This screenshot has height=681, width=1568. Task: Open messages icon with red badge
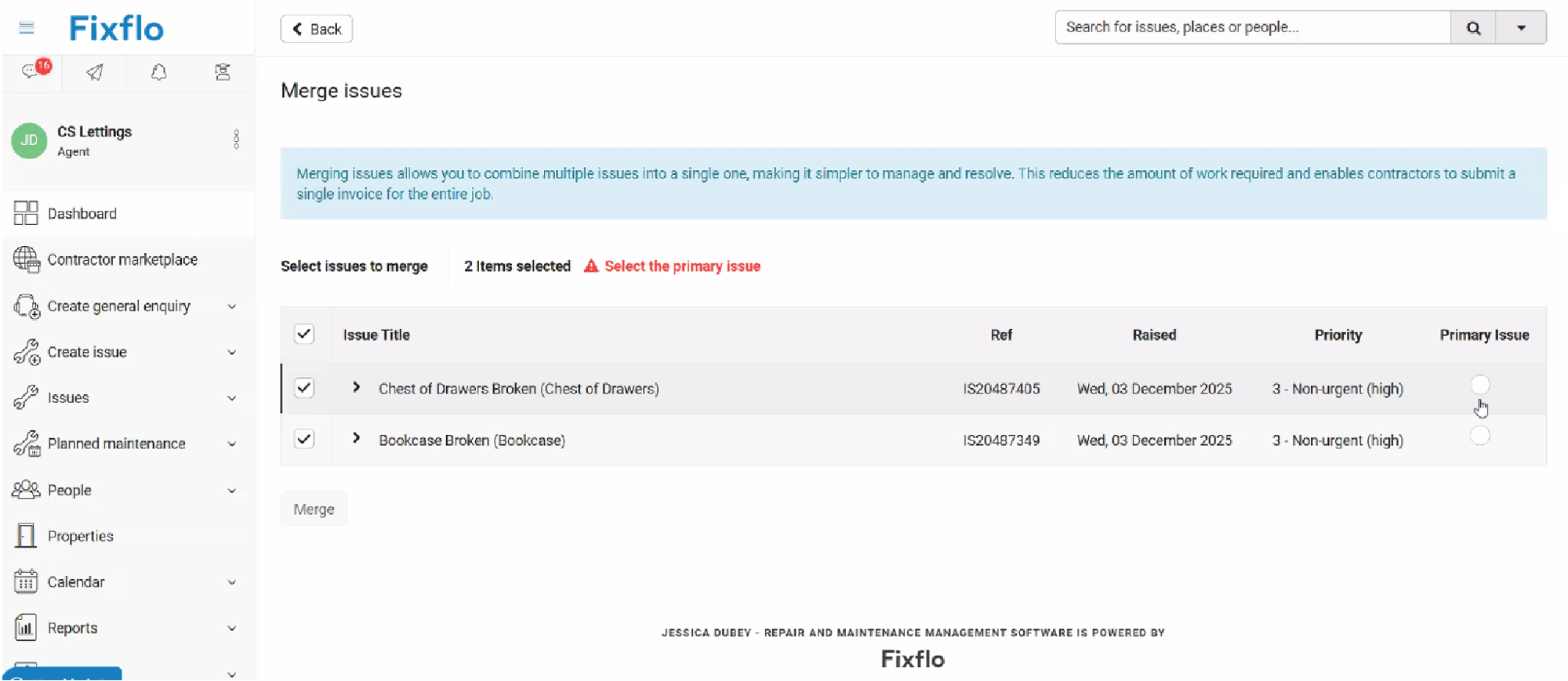(31, 72)
